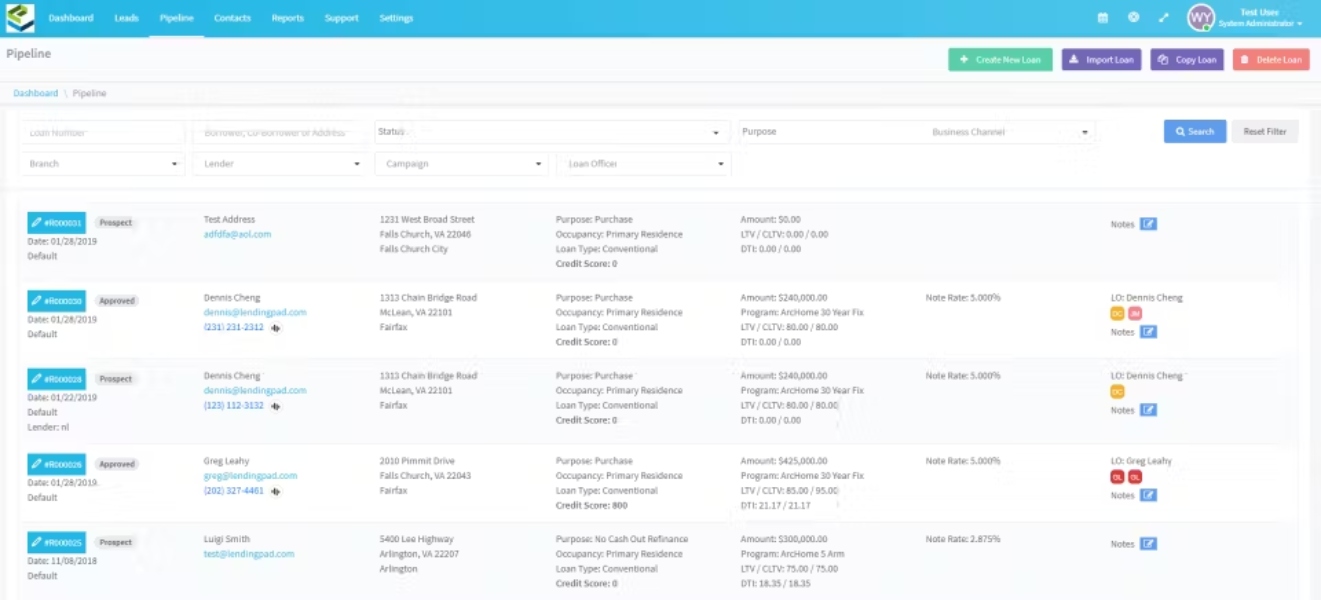Toggle fullscreen with the expand arrows icon

1163,18
